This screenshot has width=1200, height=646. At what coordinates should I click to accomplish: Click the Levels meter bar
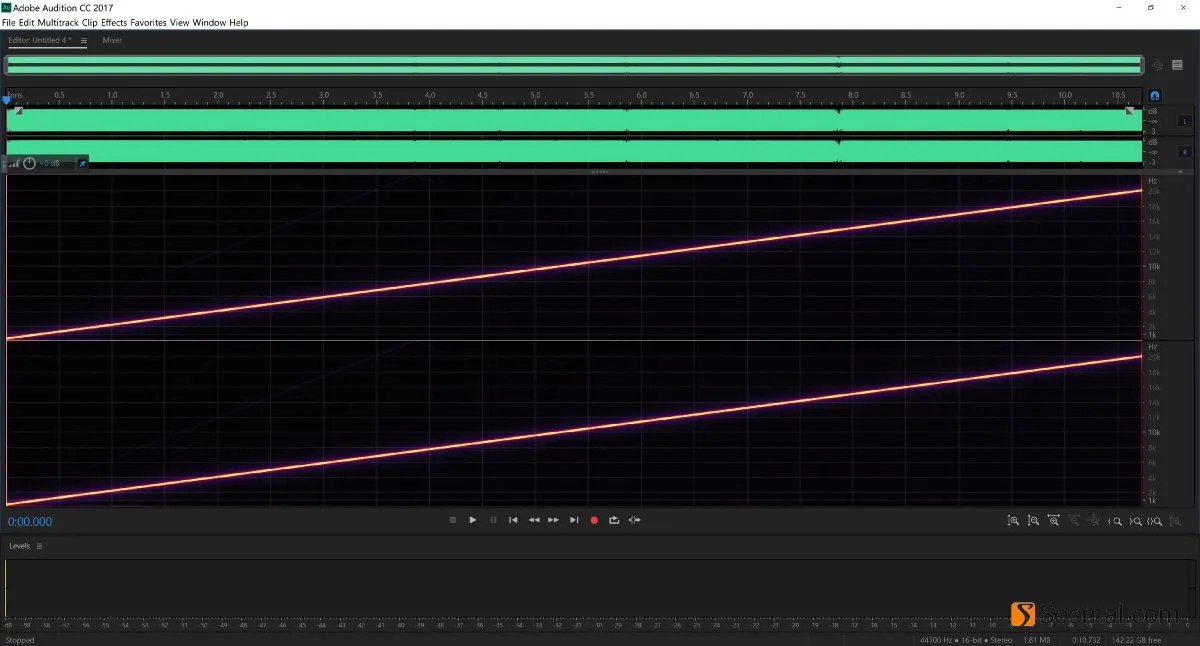(x=600, y=588)
